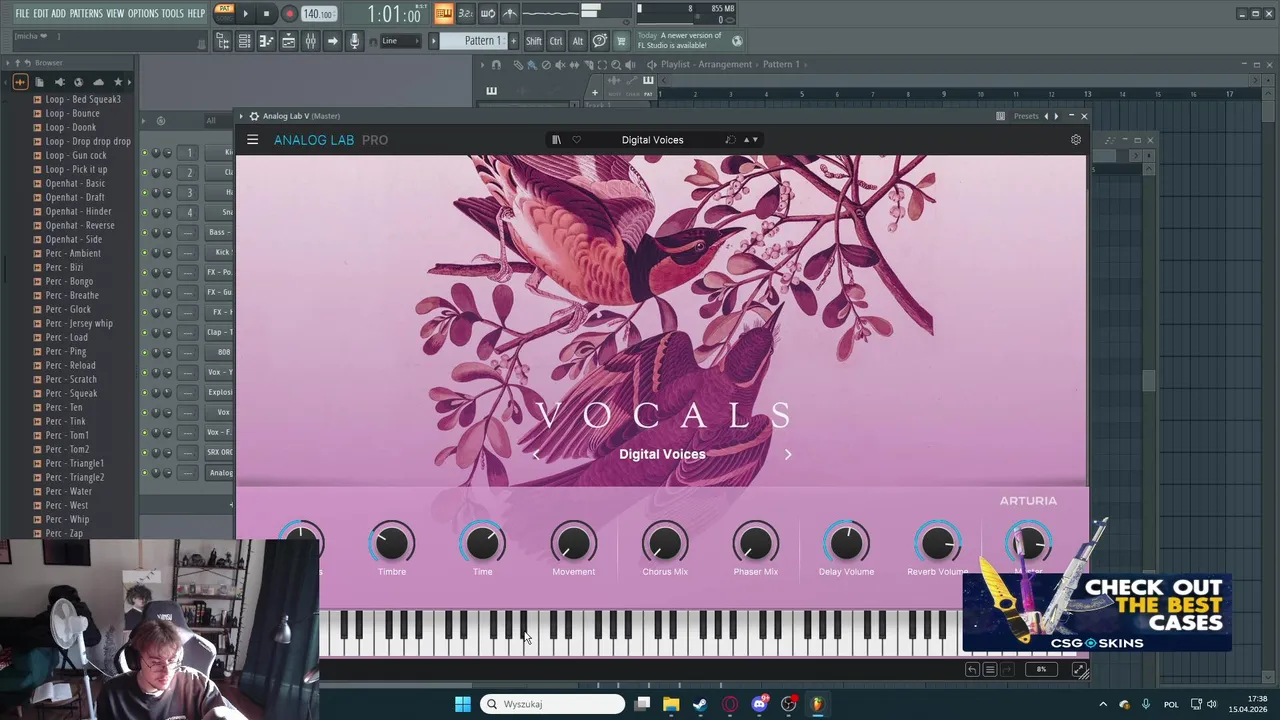Adjust the Chorus Mix knob
Viewport: 1280px width, 720px height.
(665, 543)
